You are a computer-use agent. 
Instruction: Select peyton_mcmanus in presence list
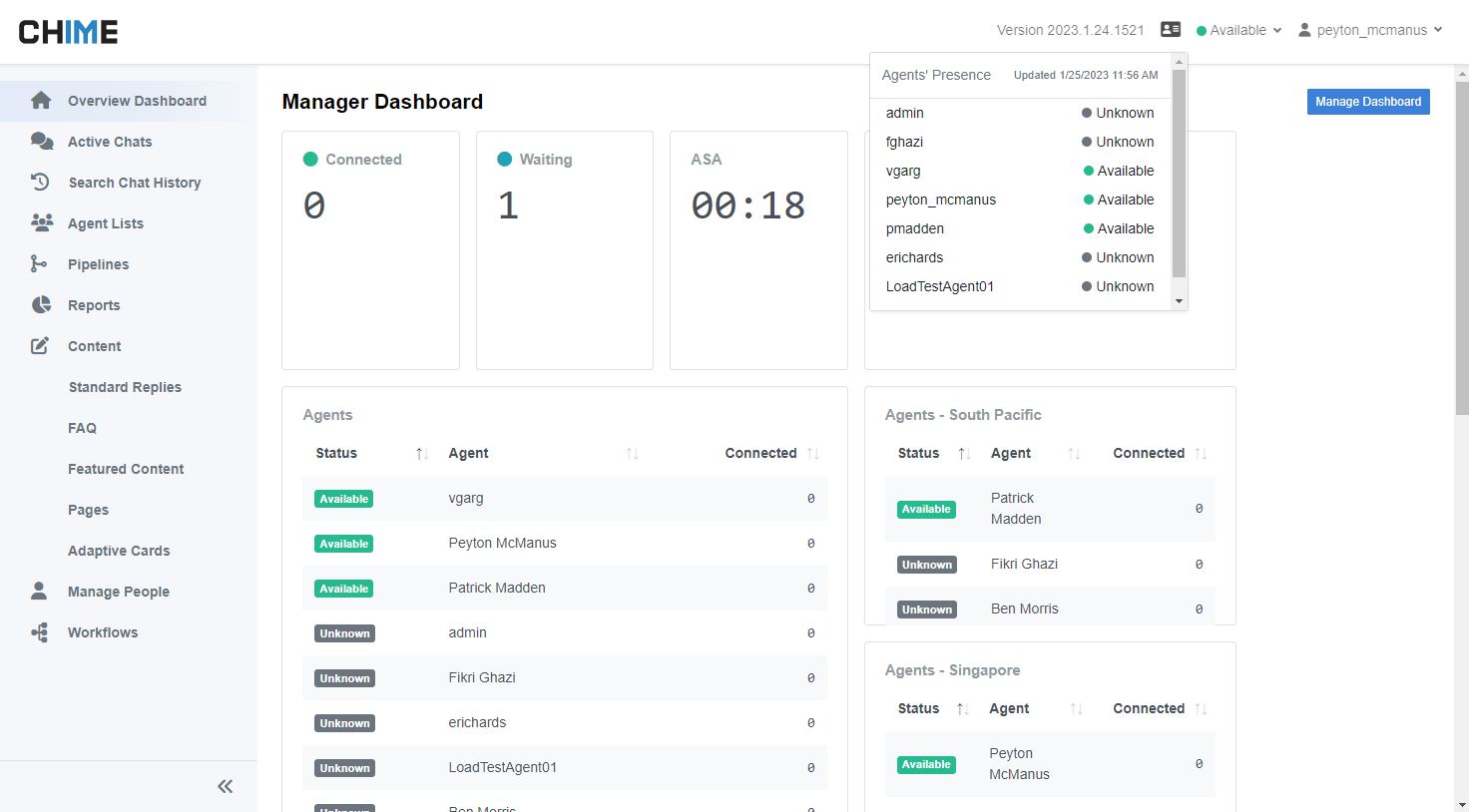tap(1020, 200)
